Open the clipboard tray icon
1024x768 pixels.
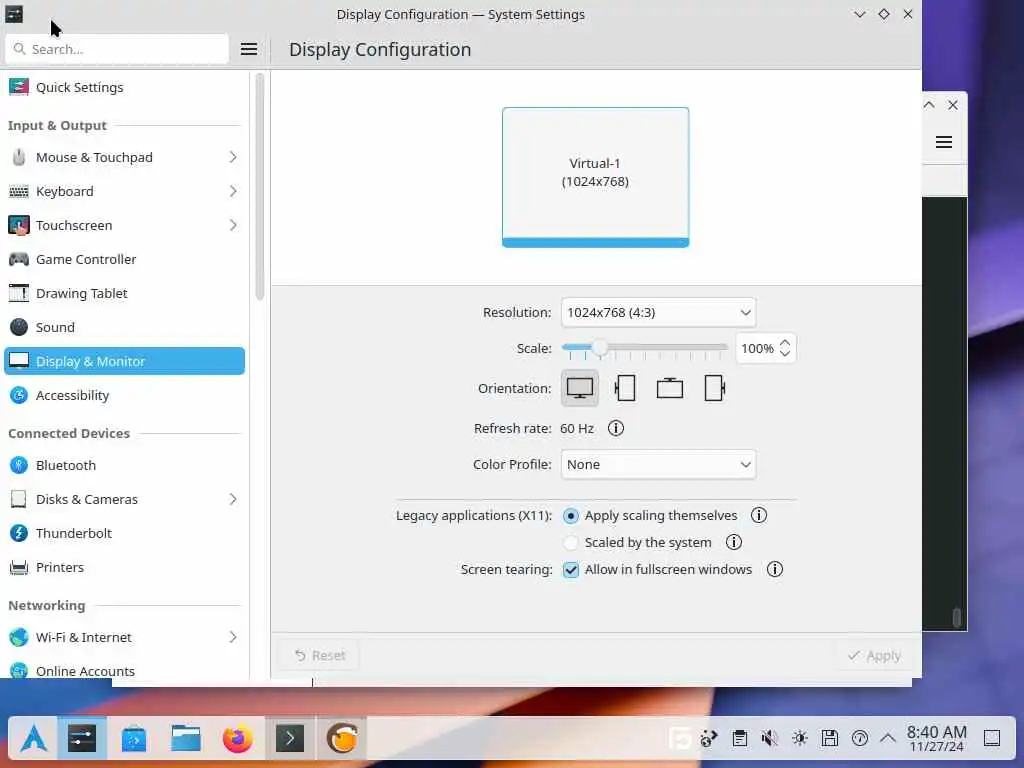click(x=740, y=739)
